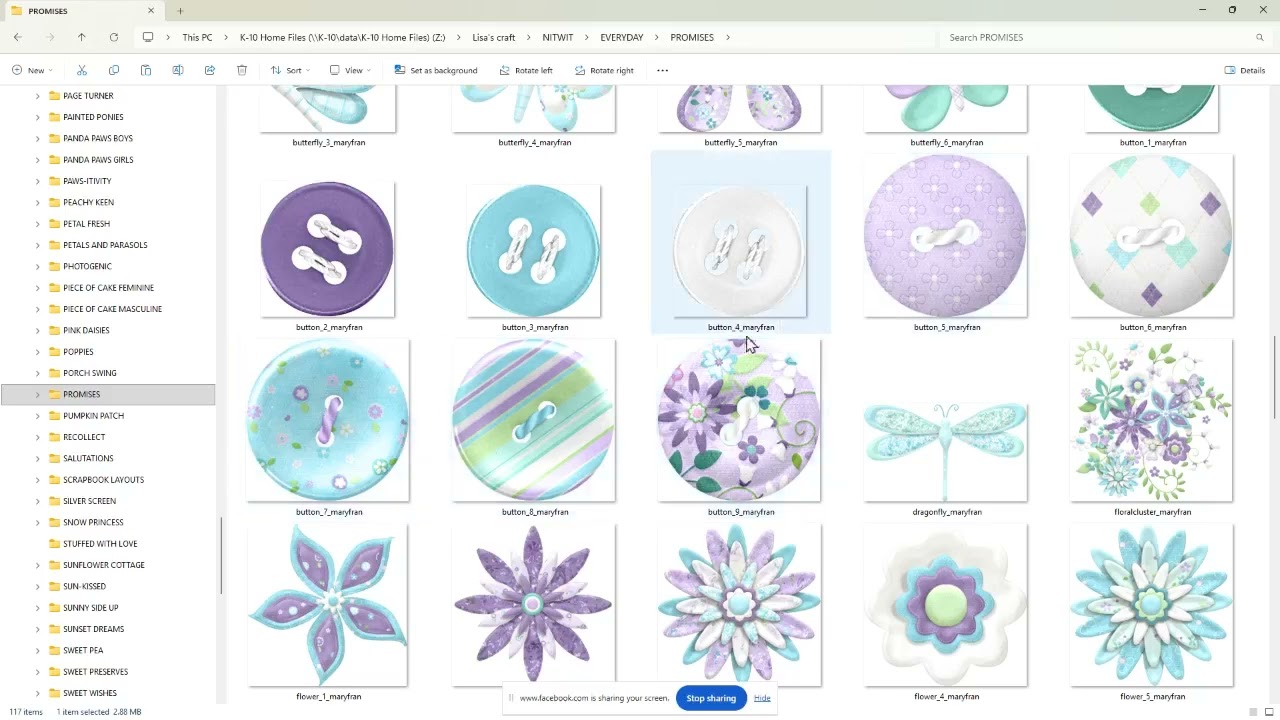Expand the SUNFLOWER COTTAGE folder chevron
This screenshot has width=1280, height=720.
(38, 565)
